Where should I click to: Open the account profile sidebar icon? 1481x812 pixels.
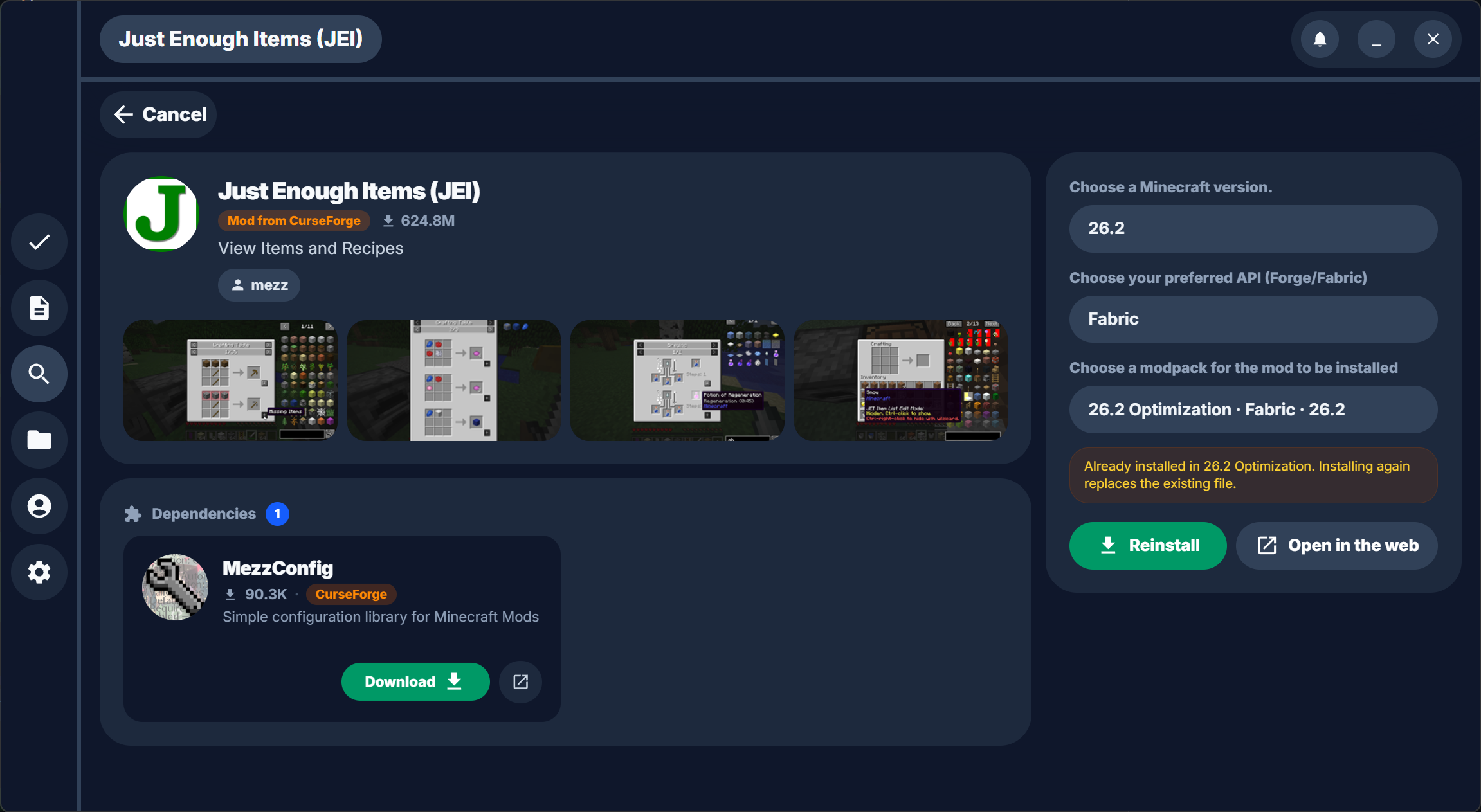39,506
